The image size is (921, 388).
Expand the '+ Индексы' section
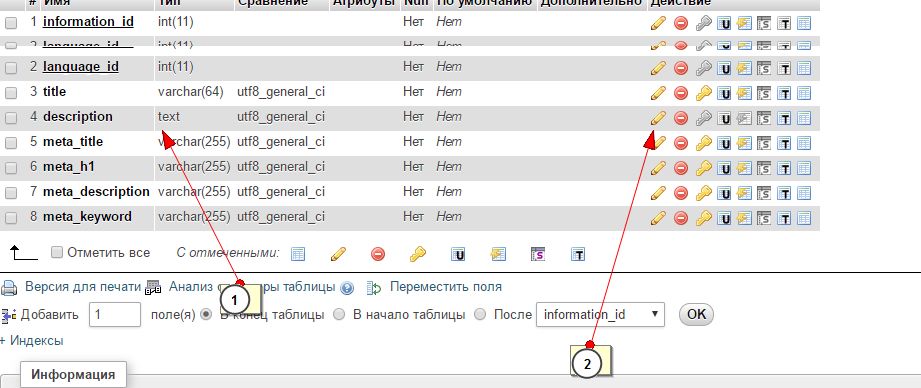pyautogui.click(x=32, y=340)
